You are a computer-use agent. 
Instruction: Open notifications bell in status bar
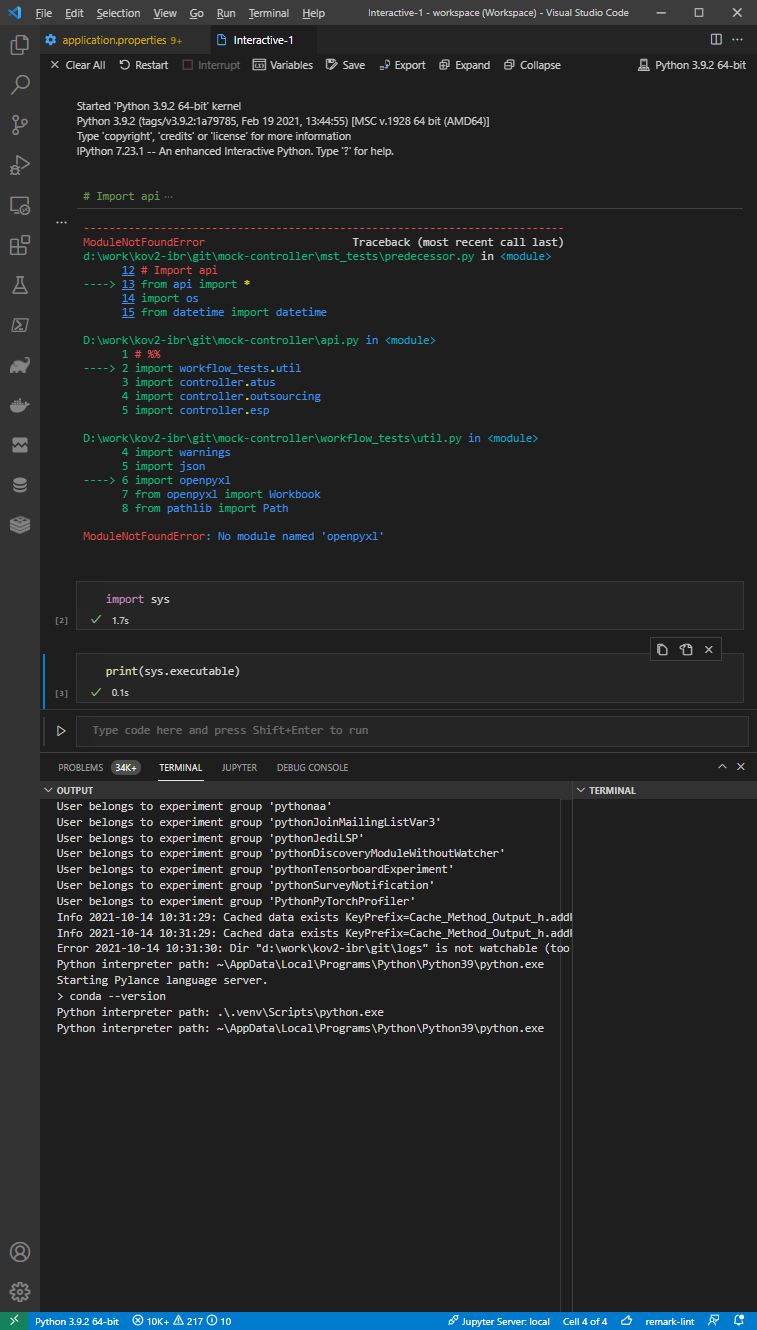point(741,1321)
